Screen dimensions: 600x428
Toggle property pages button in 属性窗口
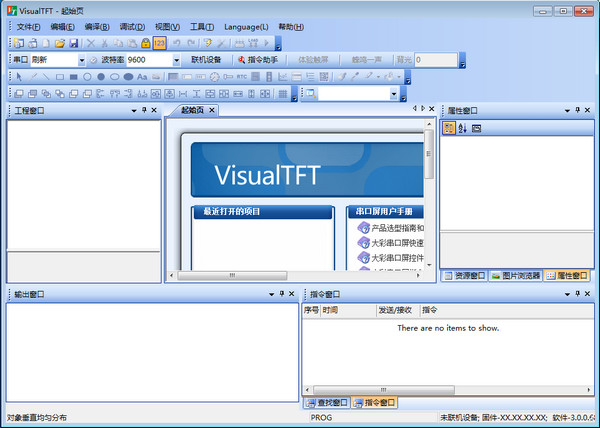(476, 128)
